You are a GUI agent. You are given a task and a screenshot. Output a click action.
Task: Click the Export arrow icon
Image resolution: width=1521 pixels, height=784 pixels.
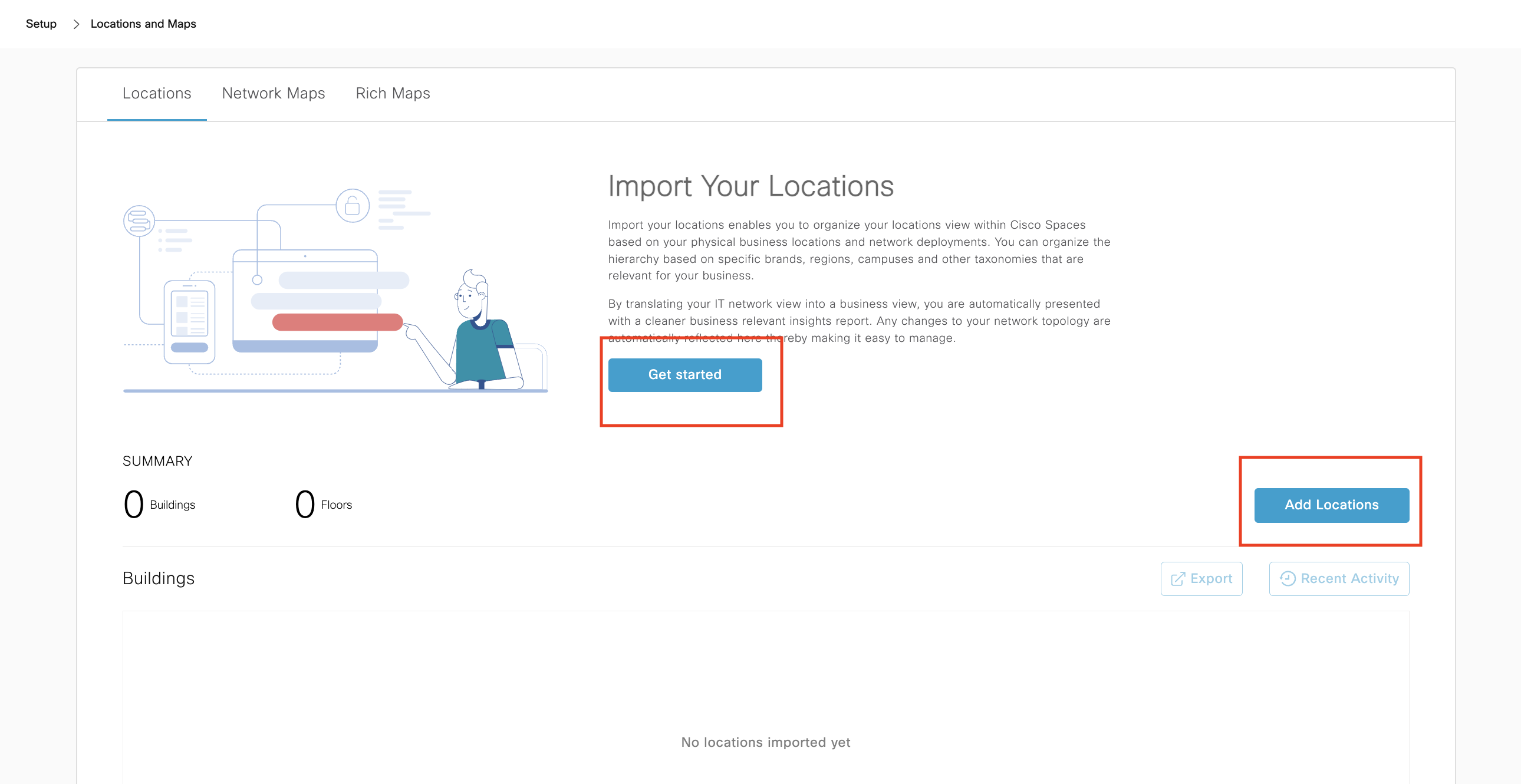click(x=1177, y=578)
